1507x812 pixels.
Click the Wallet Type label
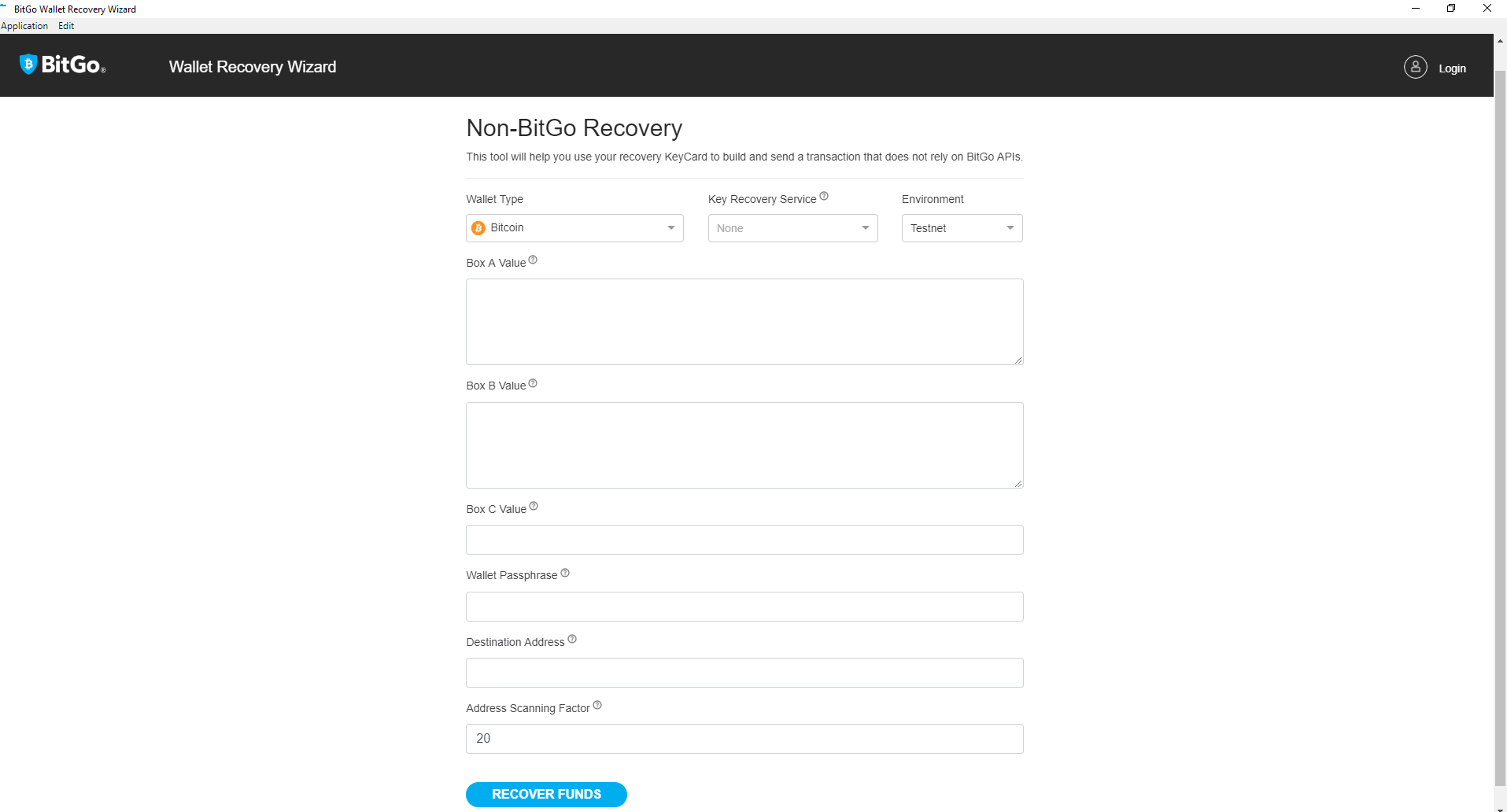coord(494,199)
